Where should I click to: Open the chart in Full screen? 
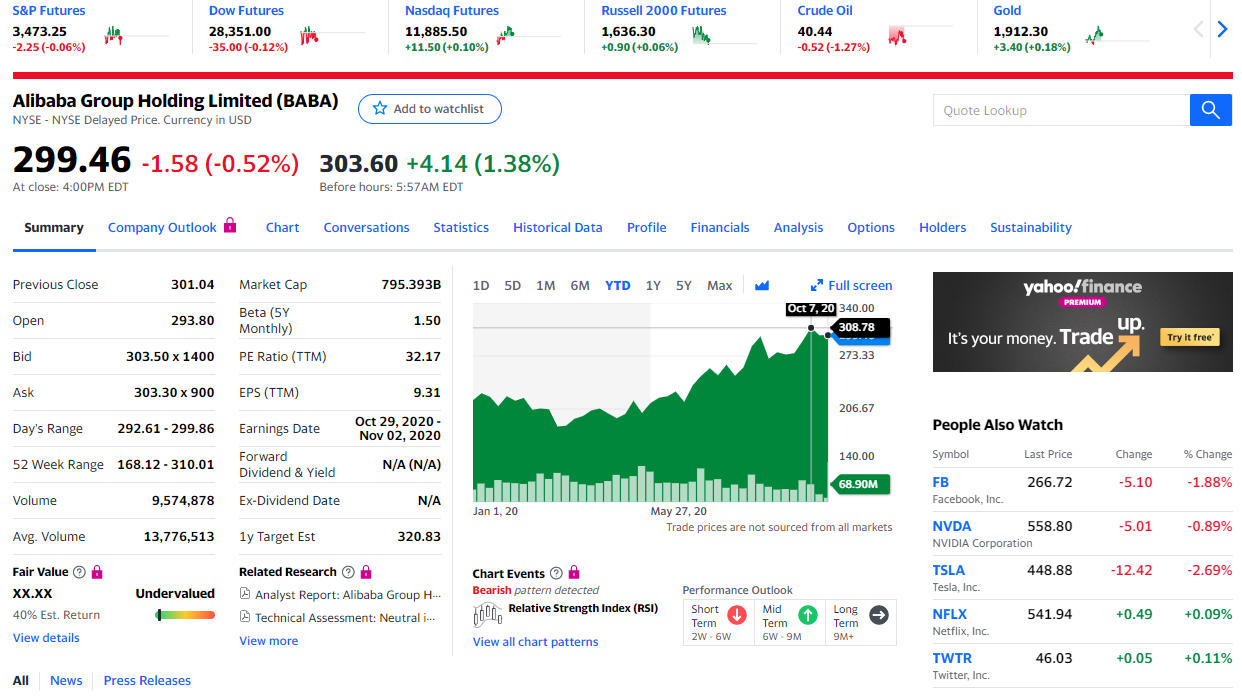coord(851,286)
